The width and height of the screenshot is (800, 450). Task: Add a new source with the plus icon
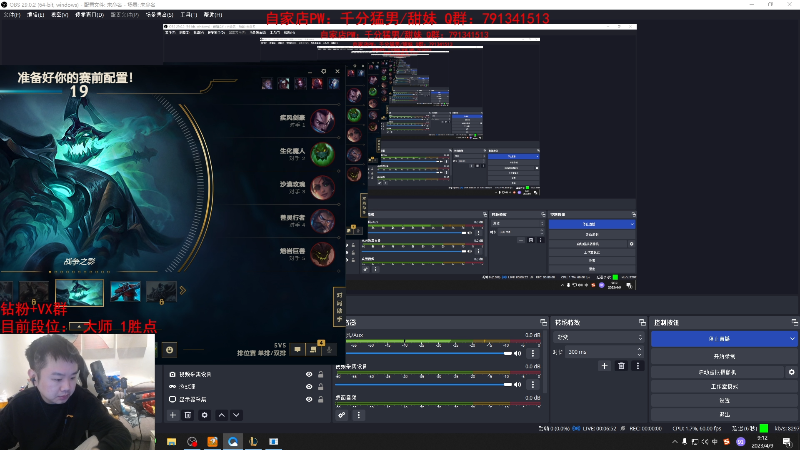click(x=172, y=415)
